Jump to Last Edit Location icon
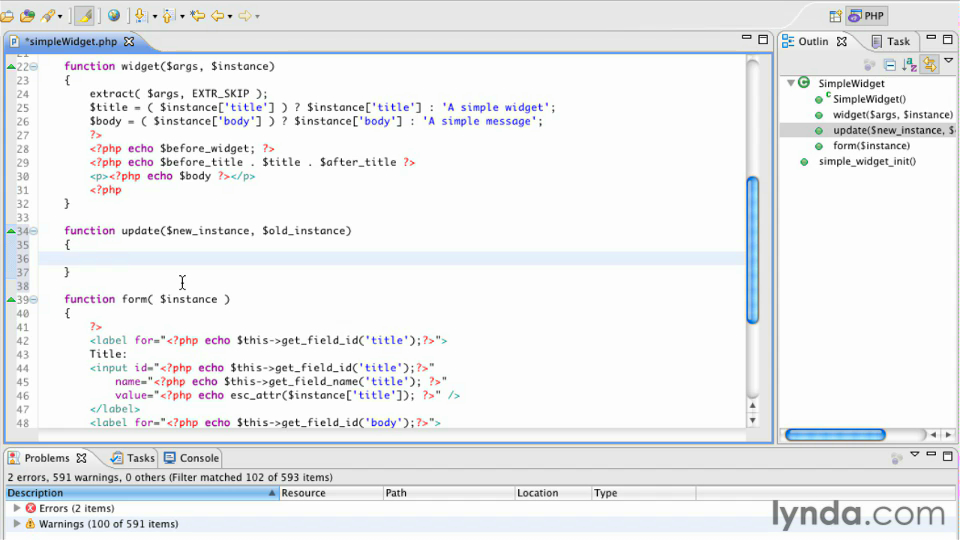This screenshot has height=540, width=960. (197, 15)
